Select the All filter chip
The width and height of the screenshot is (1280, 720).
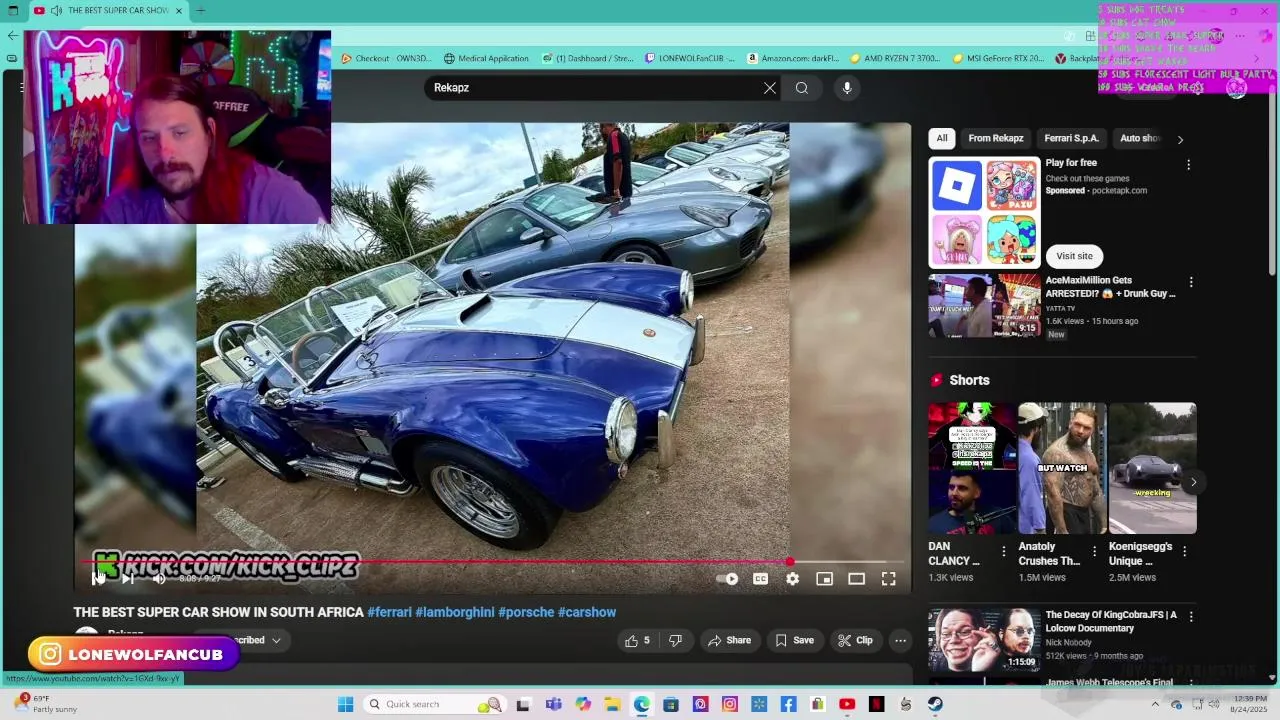click(x=942, y=138)
